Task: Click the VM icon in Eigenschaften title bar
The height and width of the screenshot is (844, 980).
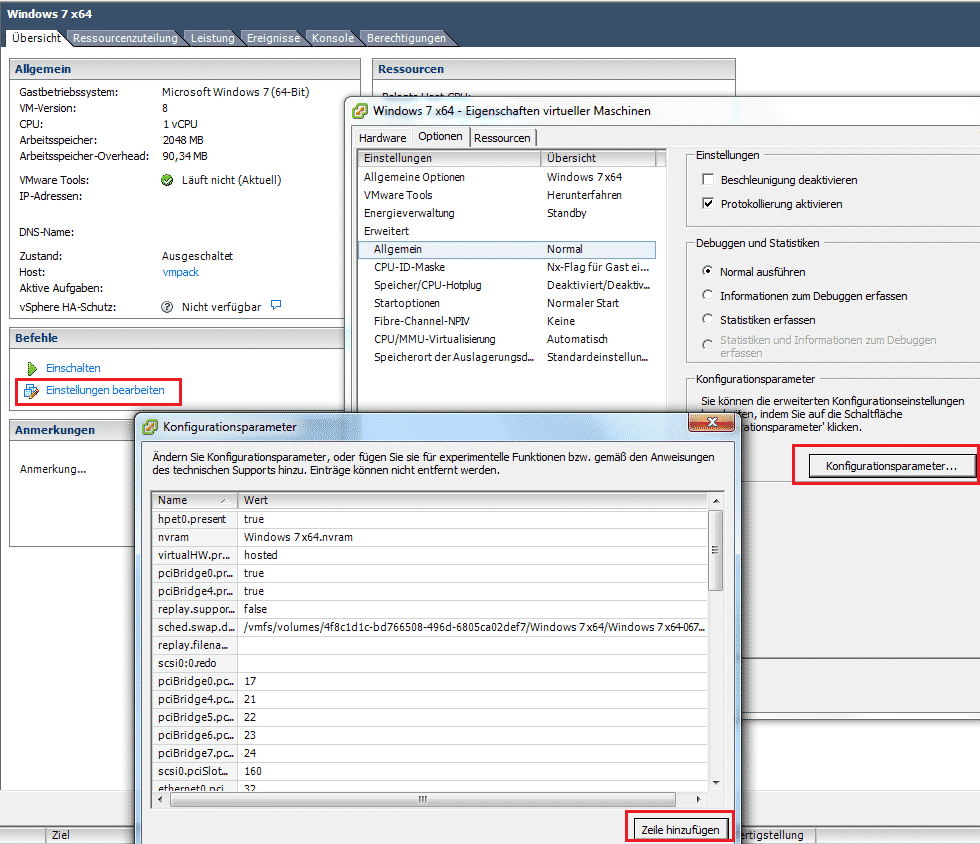Action: pos(360,111)
